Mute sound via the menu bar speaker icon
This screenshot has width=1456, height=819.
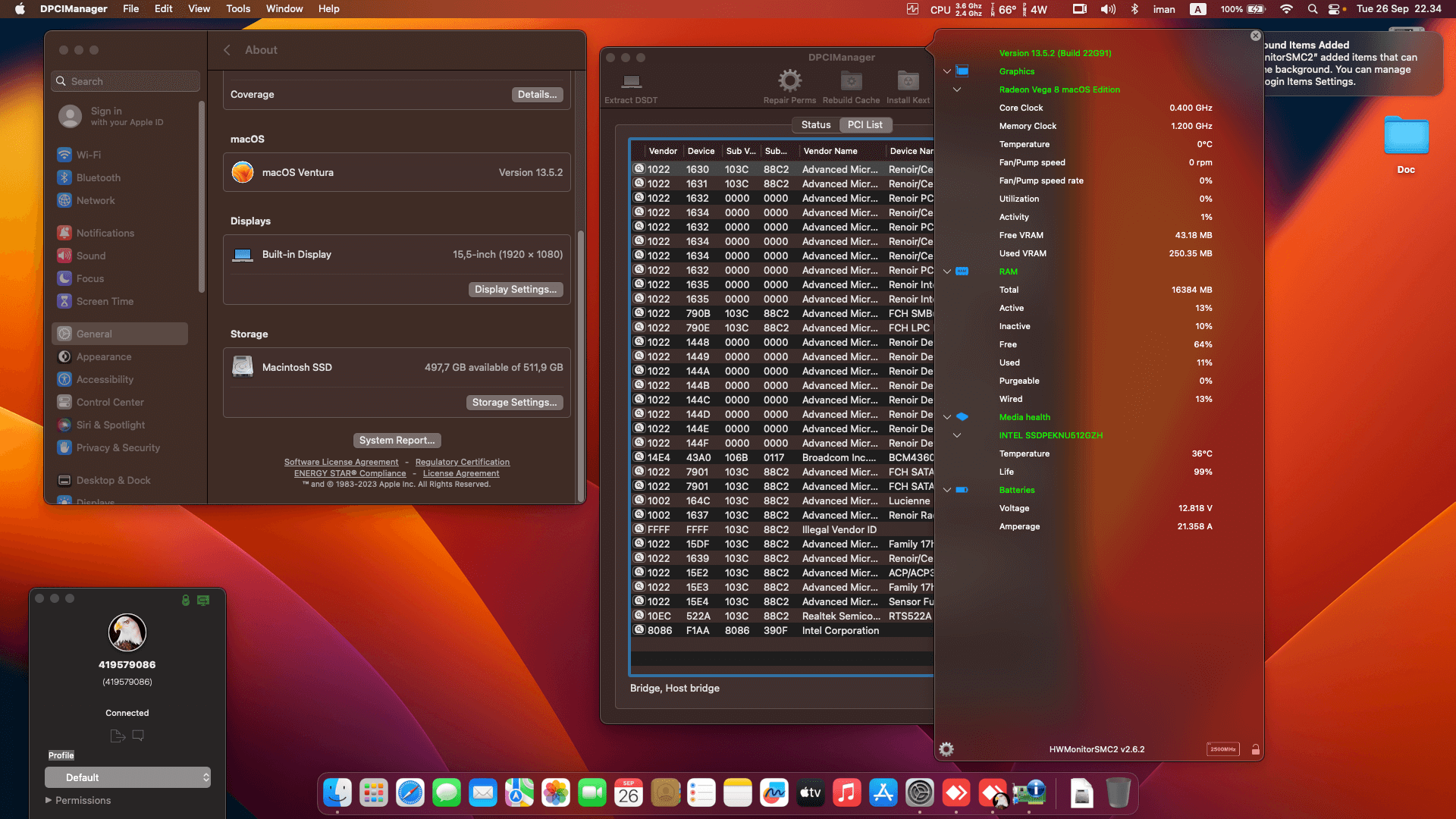(1107, 9)
